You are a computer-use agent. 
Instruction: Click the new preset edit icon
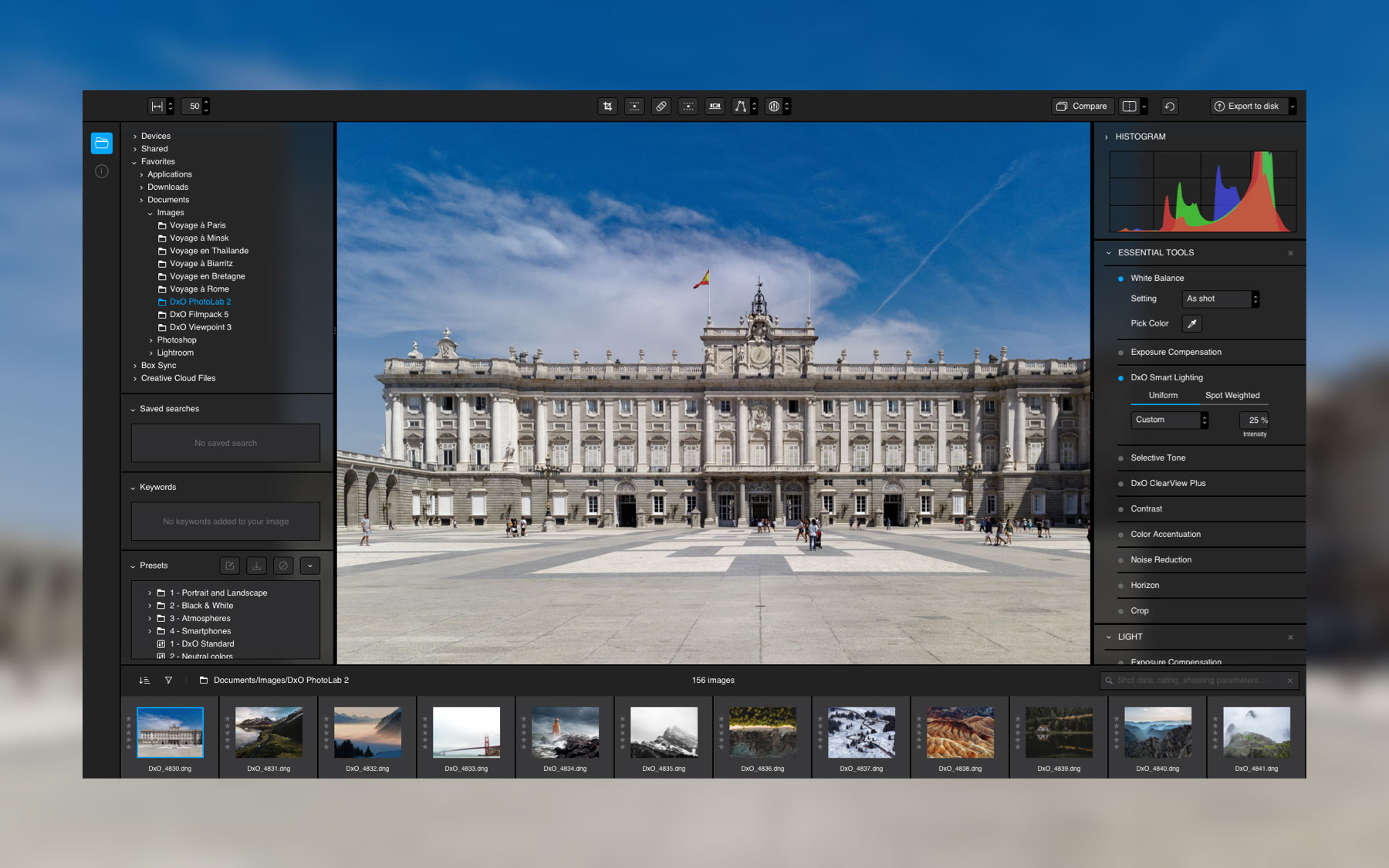(x=230, y=566)
